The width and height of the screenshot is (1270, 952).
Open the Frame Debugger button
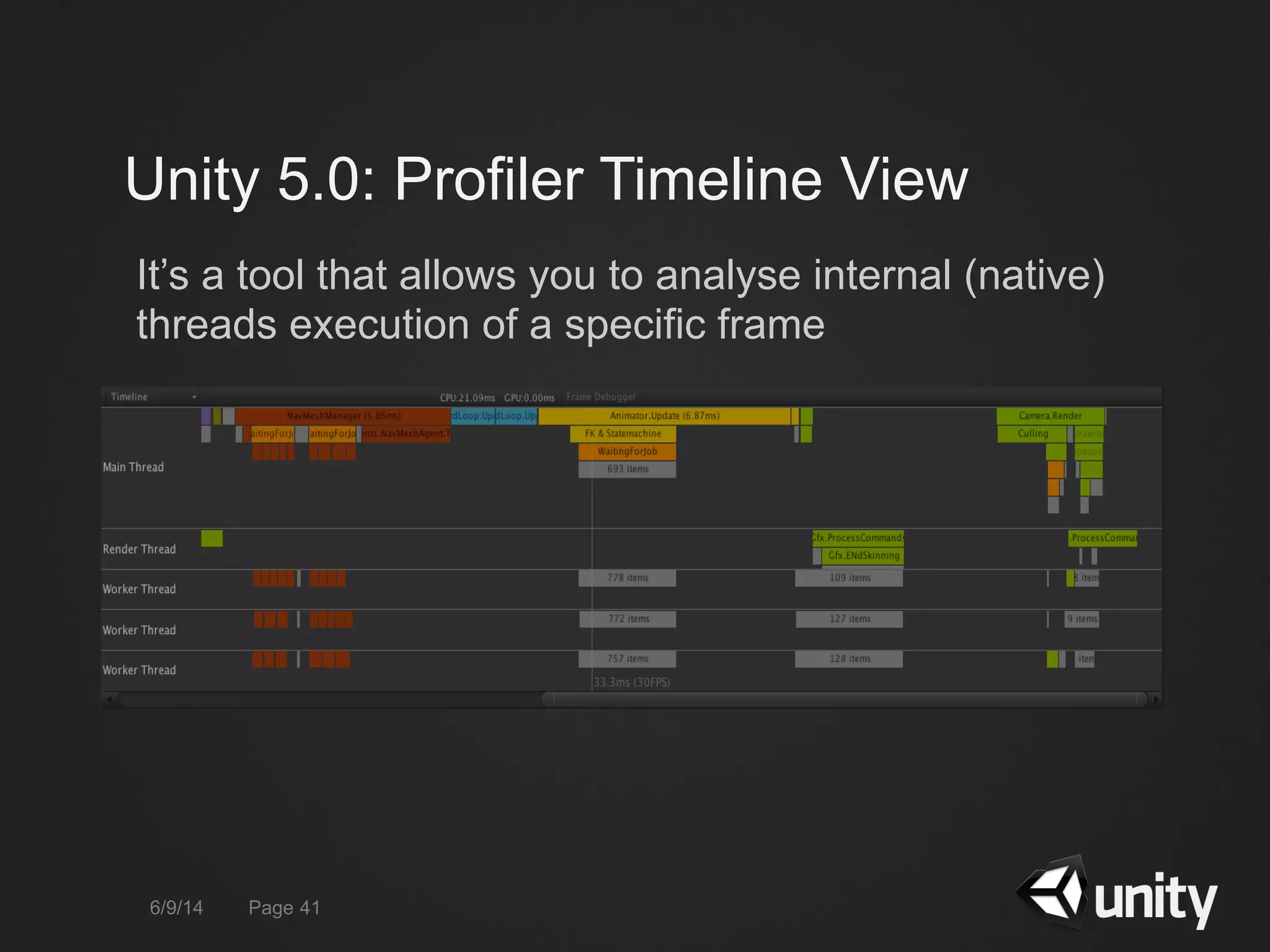point(601,397)
